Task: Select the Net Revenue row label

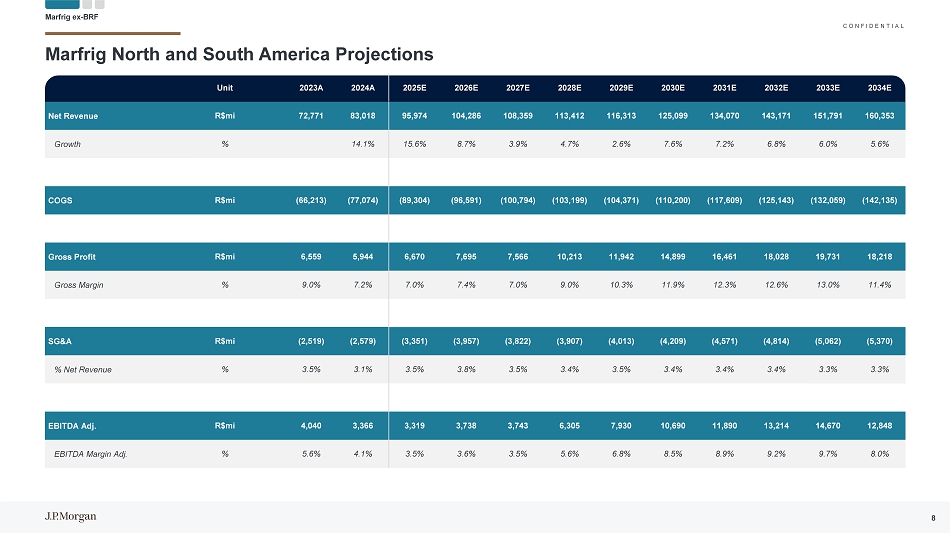Action: pyautogui.click(x=73, y=116)
